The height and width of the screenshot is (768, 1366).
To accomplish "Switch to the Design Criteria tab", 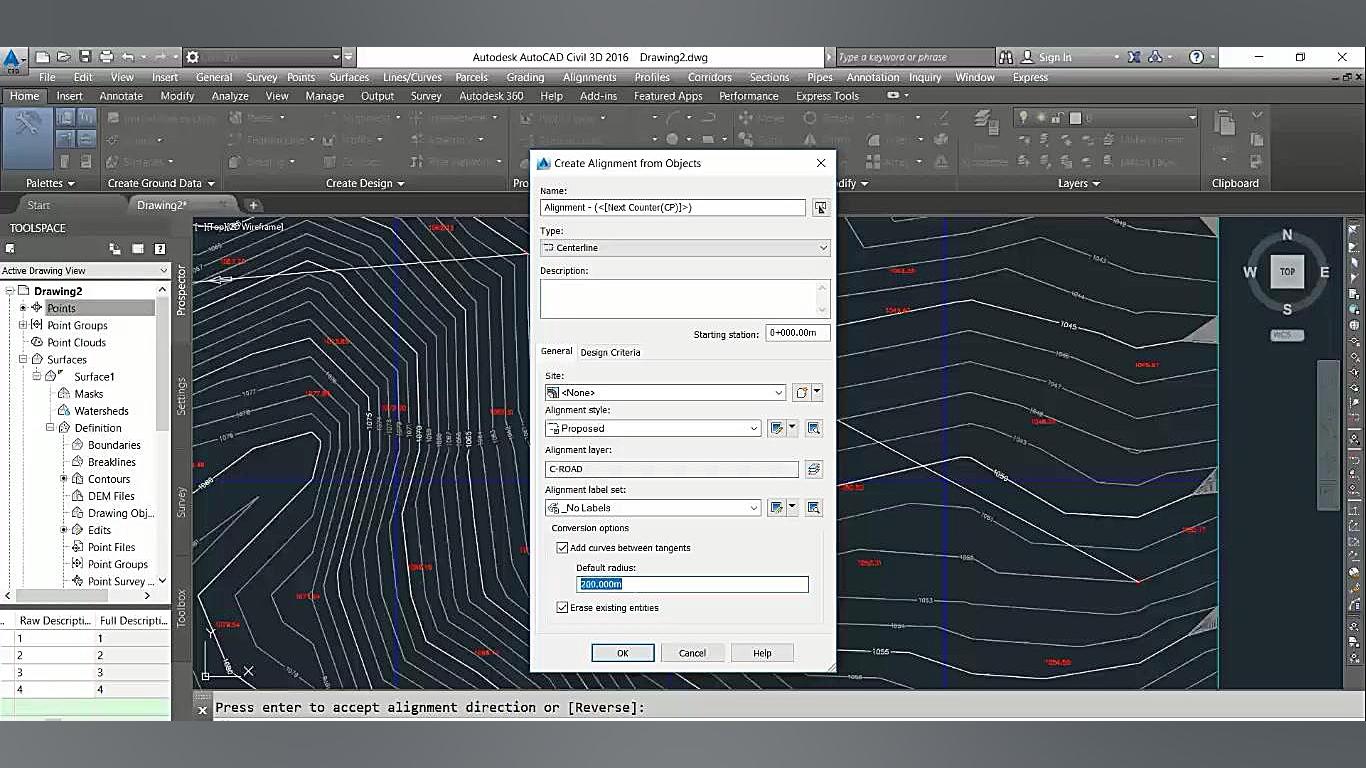I will click(x=610, y=352).
